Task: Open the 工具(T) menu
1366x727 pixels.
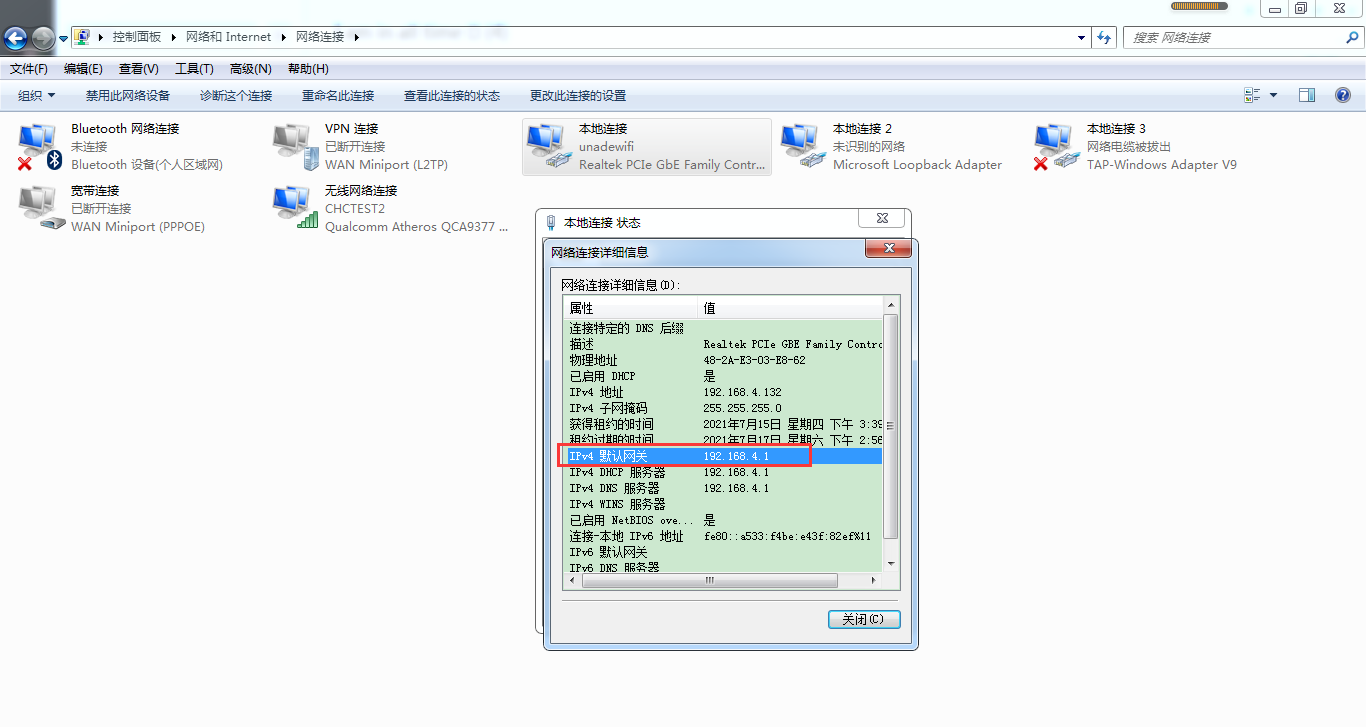Action: (x=194, y=69)
